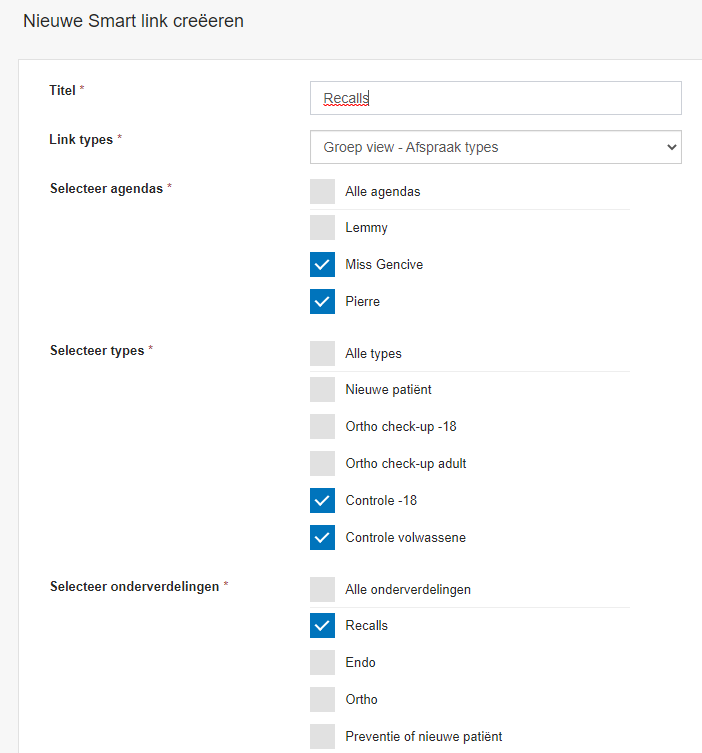Screen dimensions: 702x753
Task: Deselect the Pierre agenda checkbox
Action: pyautogui.click(x=322, y=301)
